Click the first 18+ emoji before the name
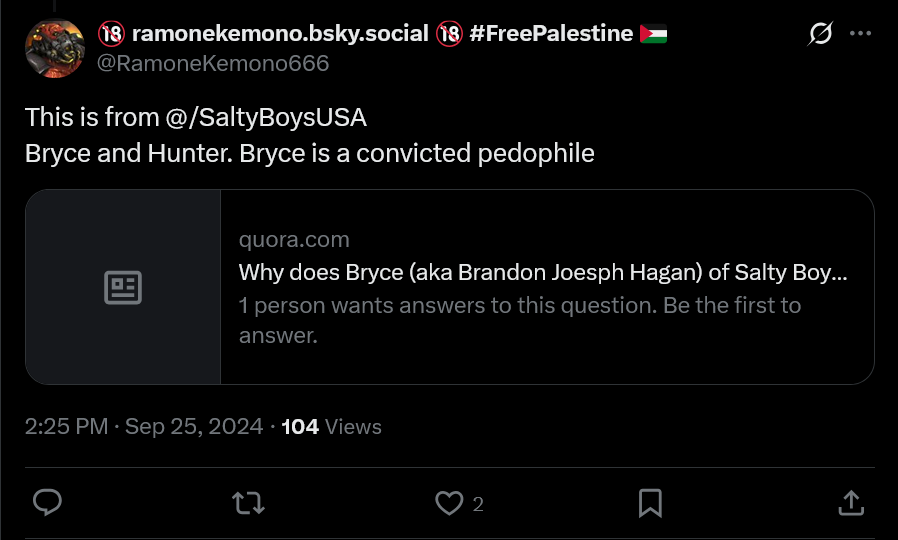Image resolution: width=898 pixels, height=540 pixels. [110, 34]
